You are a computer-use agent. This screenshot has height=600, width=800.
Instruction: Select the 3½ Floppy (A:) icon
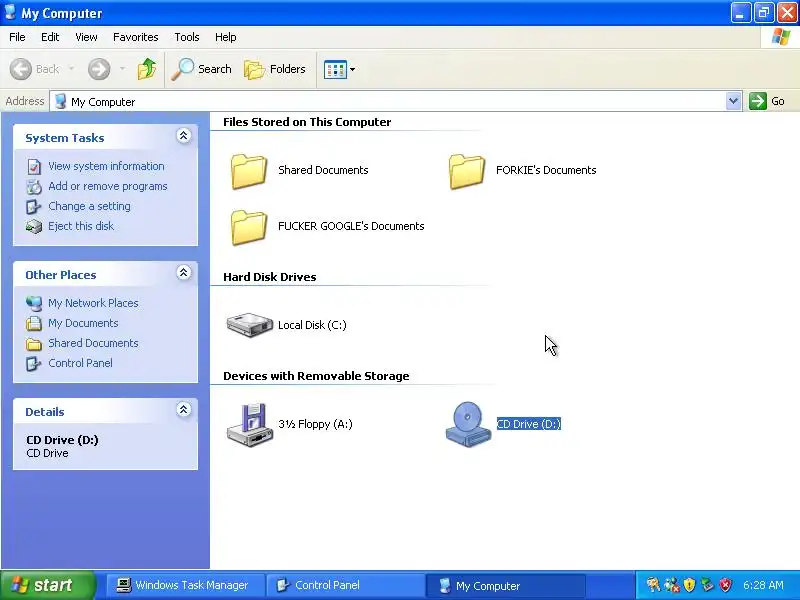249,425
